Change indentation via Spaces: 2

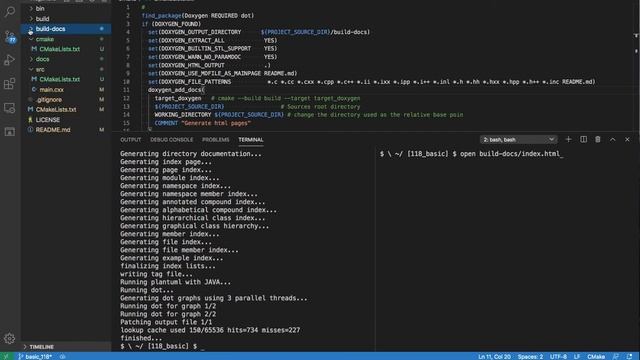point(530,356)
